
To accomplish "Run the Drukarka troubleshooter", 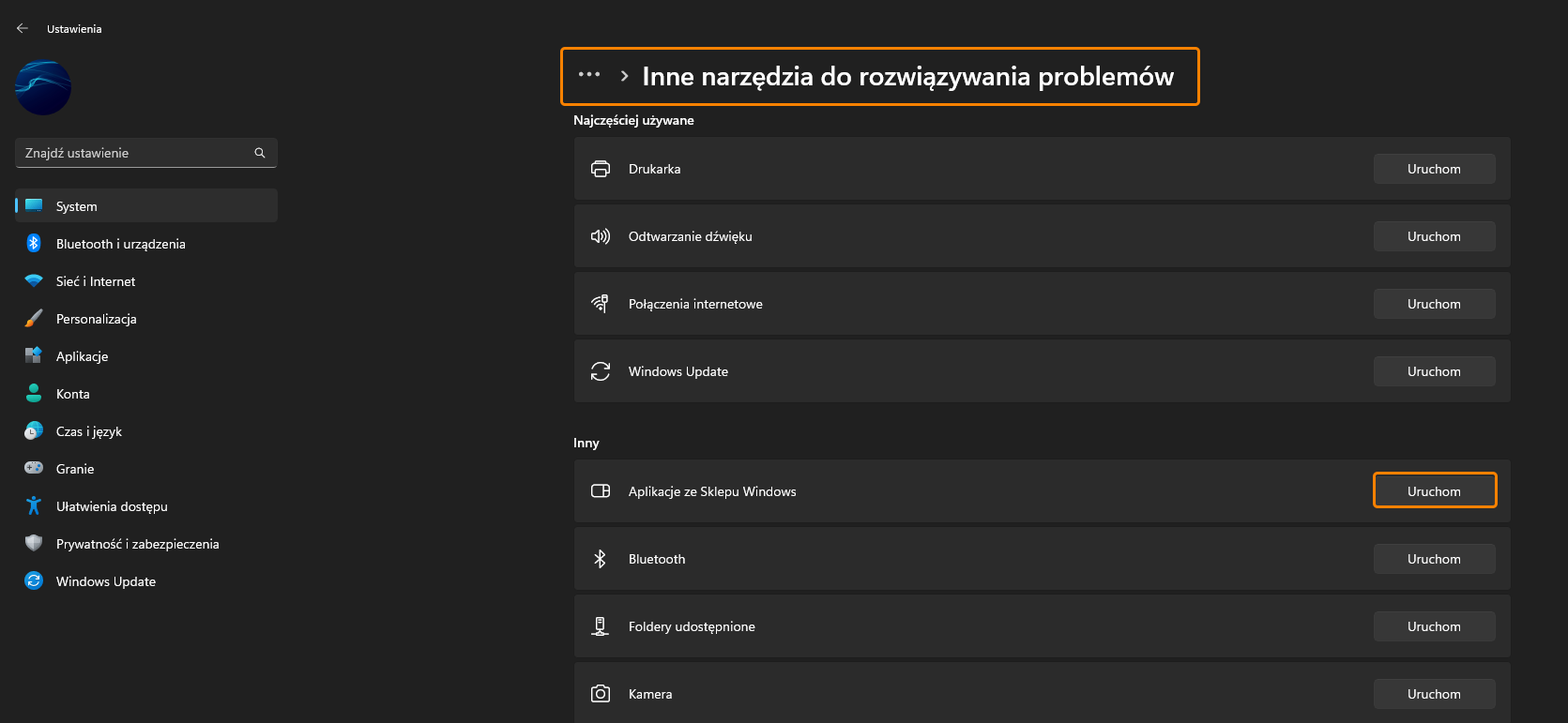I will point(1434,169).
